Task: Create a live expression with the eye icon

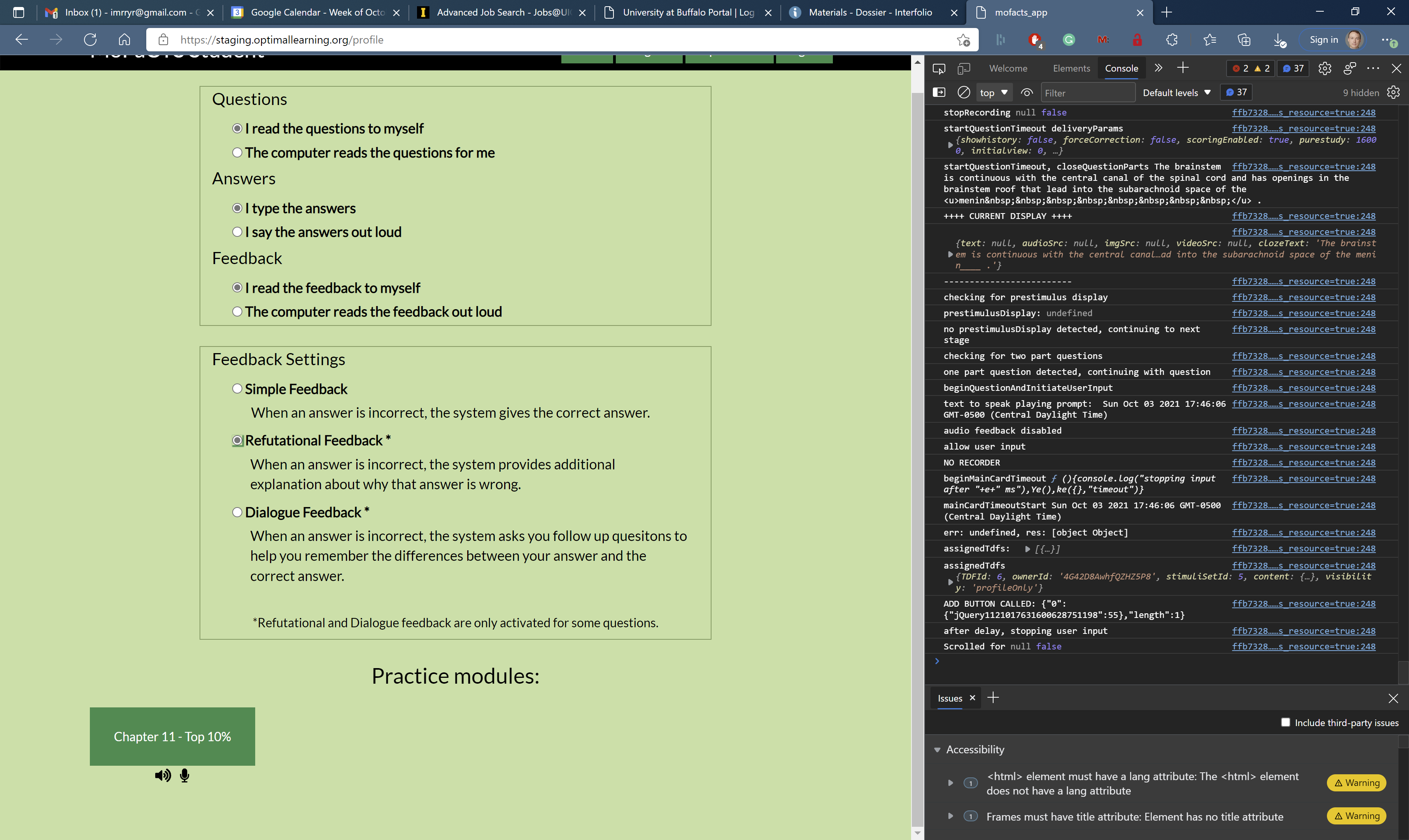Action: tap(1026, 92)
